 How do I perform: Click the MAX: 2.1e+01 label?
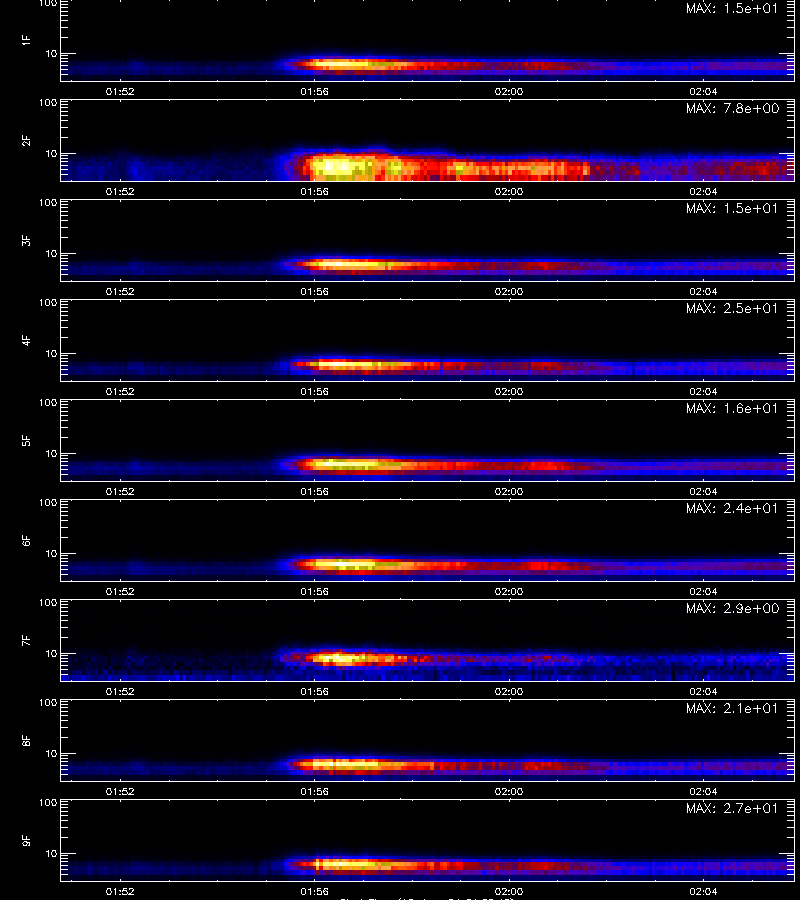732,708
